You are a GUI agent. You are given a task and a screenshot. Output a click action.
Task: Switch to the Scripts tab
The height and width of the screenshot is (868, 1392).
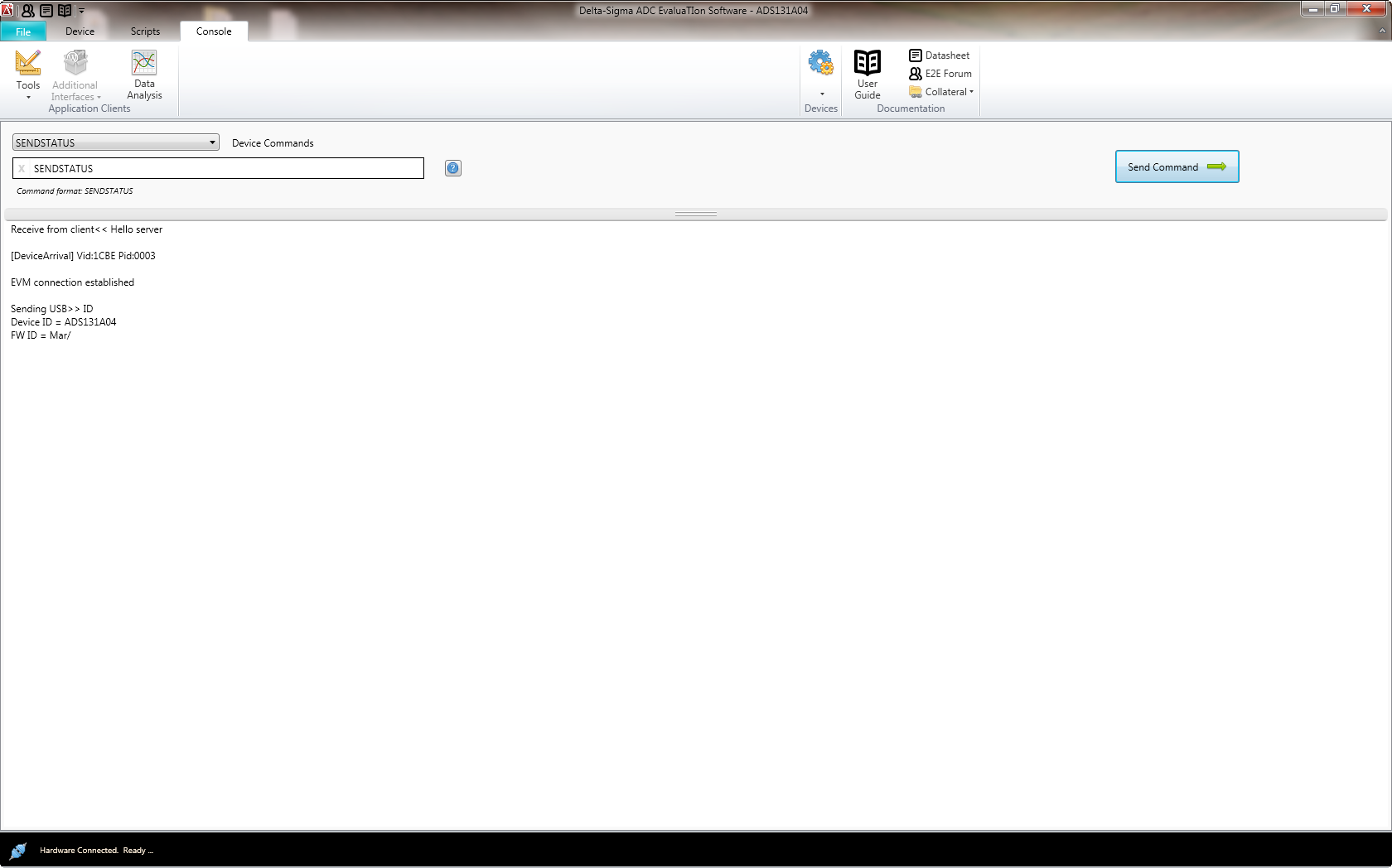(x=145, y=31)
